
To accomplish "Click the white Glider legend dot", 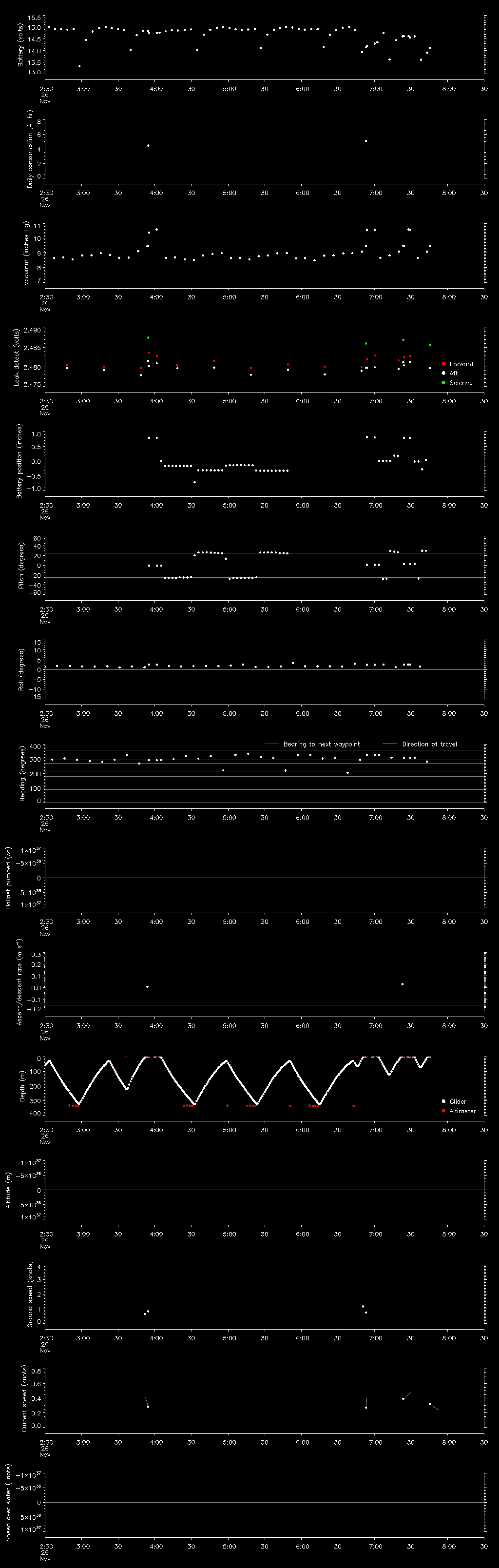I will tap(443, 1101).
